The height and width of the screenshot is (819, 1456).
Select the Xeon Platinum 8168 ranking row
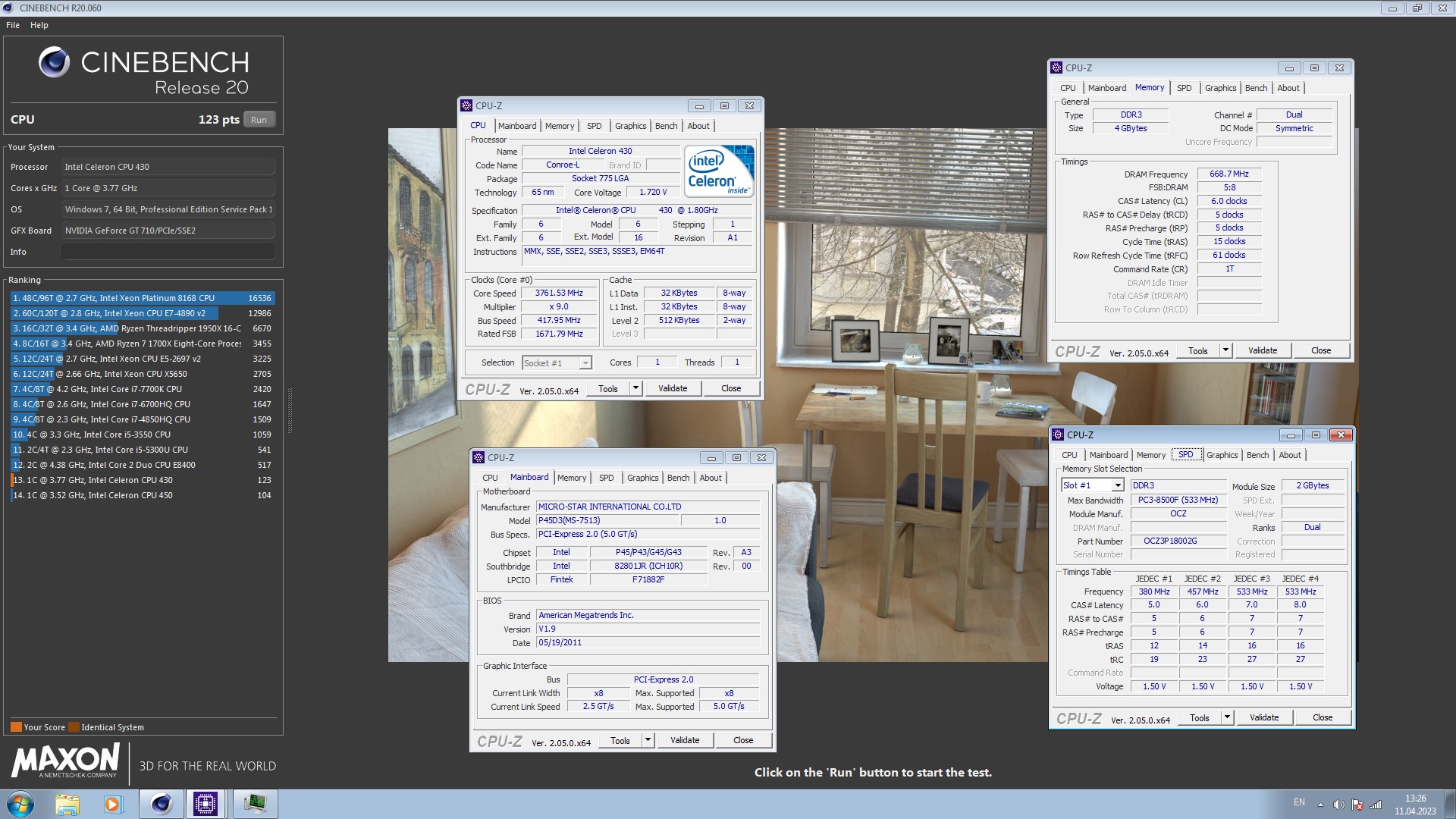click(x=143, y=298)
